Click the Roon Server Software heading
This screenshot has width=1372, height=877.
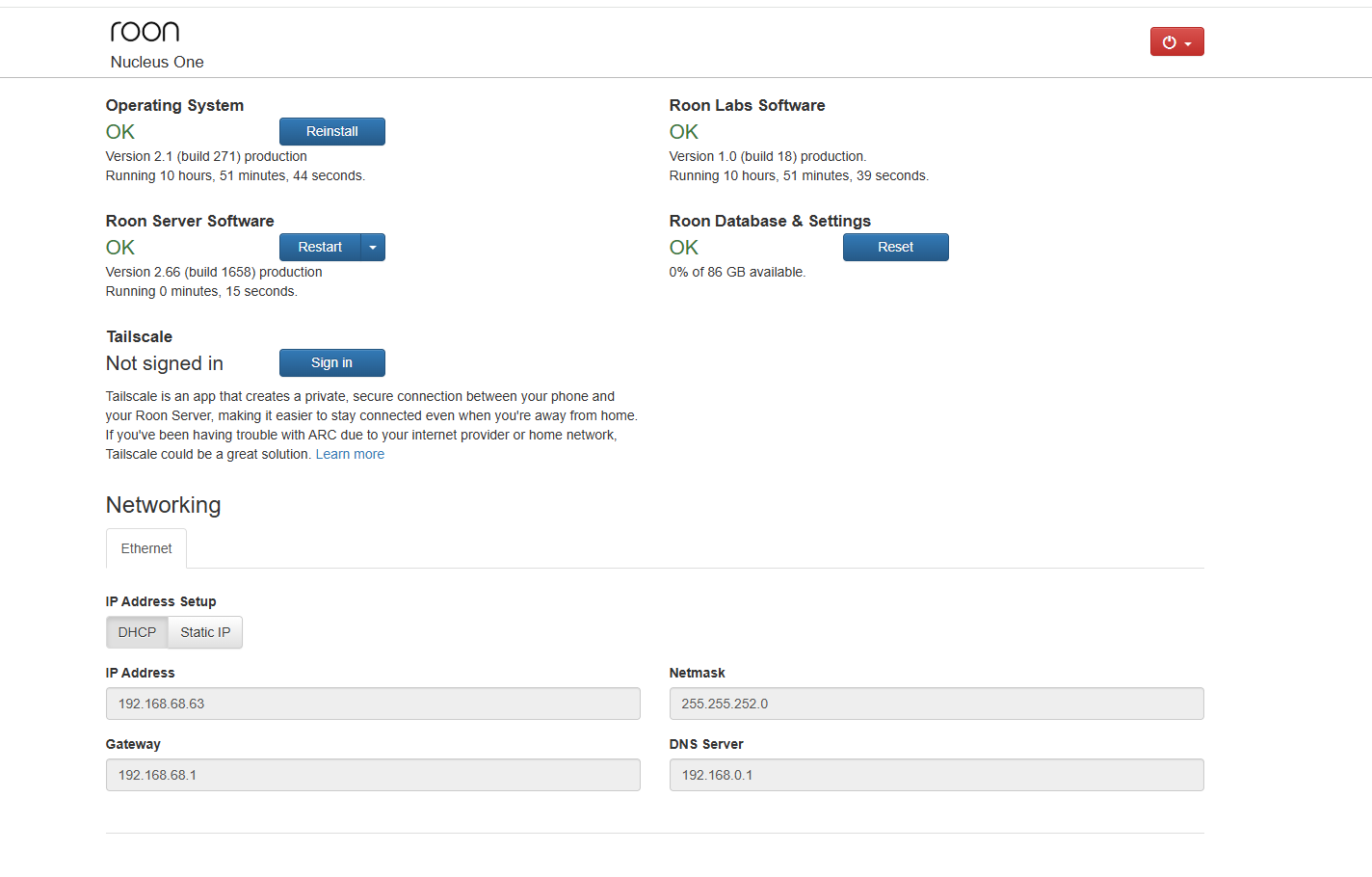pyautogui.click(x=190, y=221)
